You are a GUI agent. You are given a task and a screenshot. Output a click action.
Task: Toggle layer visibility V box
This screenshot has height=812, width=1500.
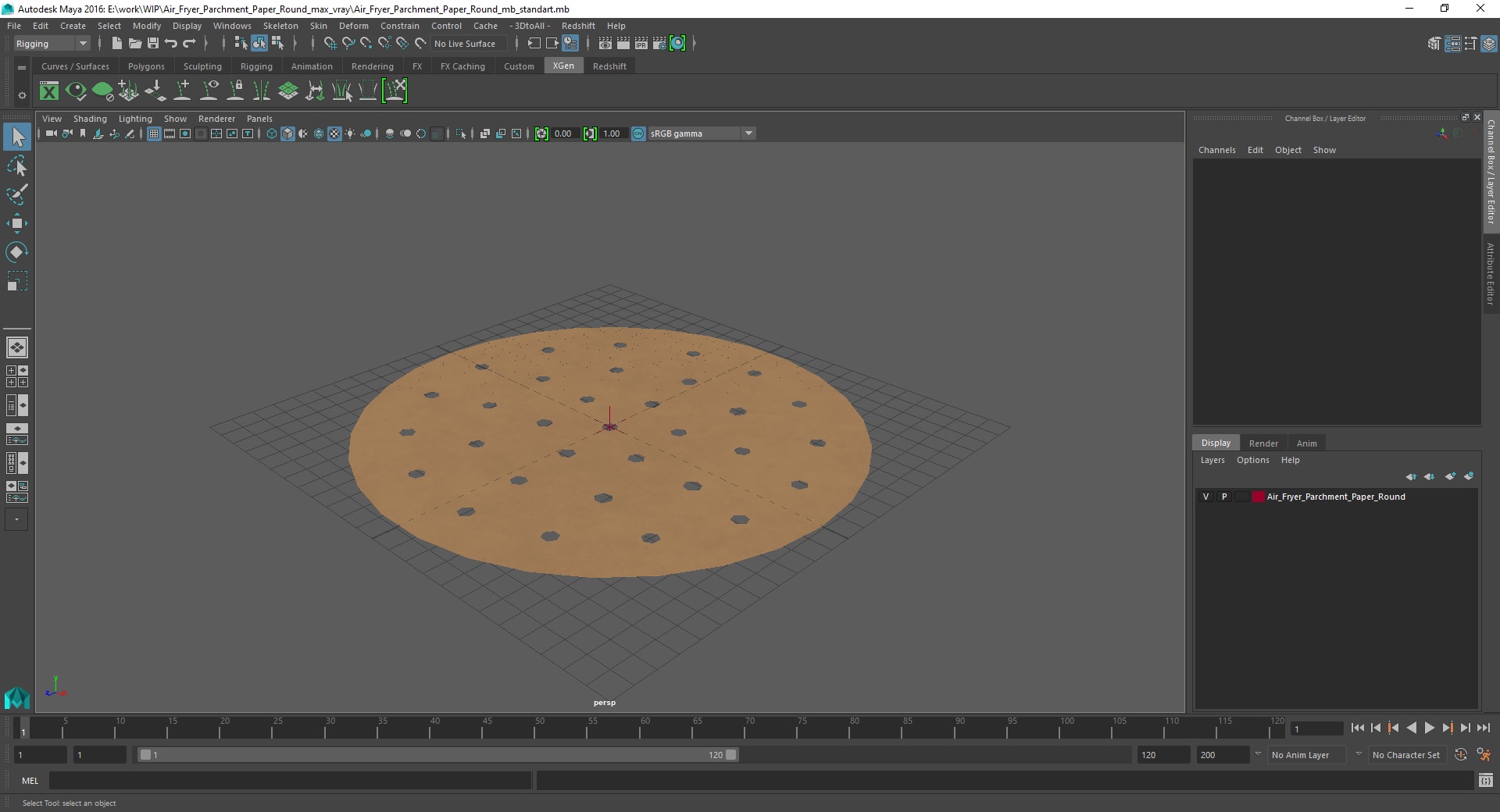1206,497
